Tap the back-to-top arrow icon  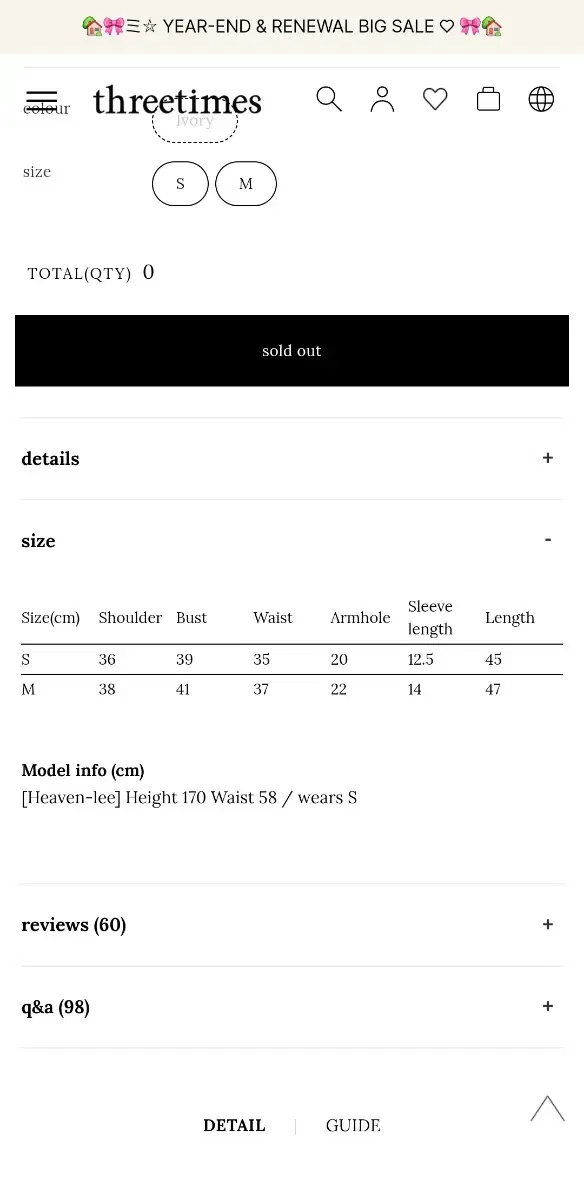pyautogui.click(x=547, y=1108)
